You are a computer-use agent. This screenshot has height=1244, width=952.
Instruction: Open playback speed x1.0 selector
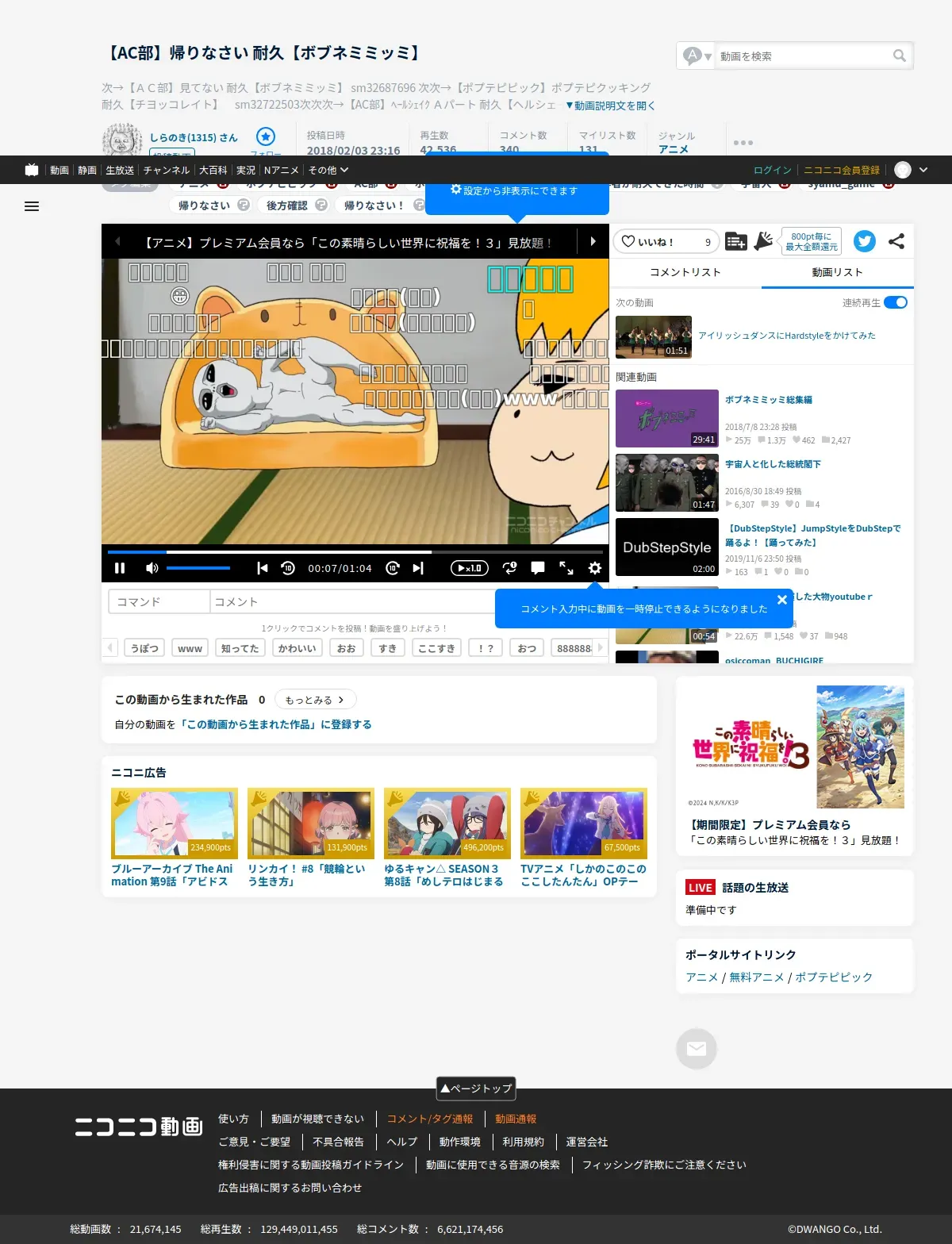click(x=470, y=568)
